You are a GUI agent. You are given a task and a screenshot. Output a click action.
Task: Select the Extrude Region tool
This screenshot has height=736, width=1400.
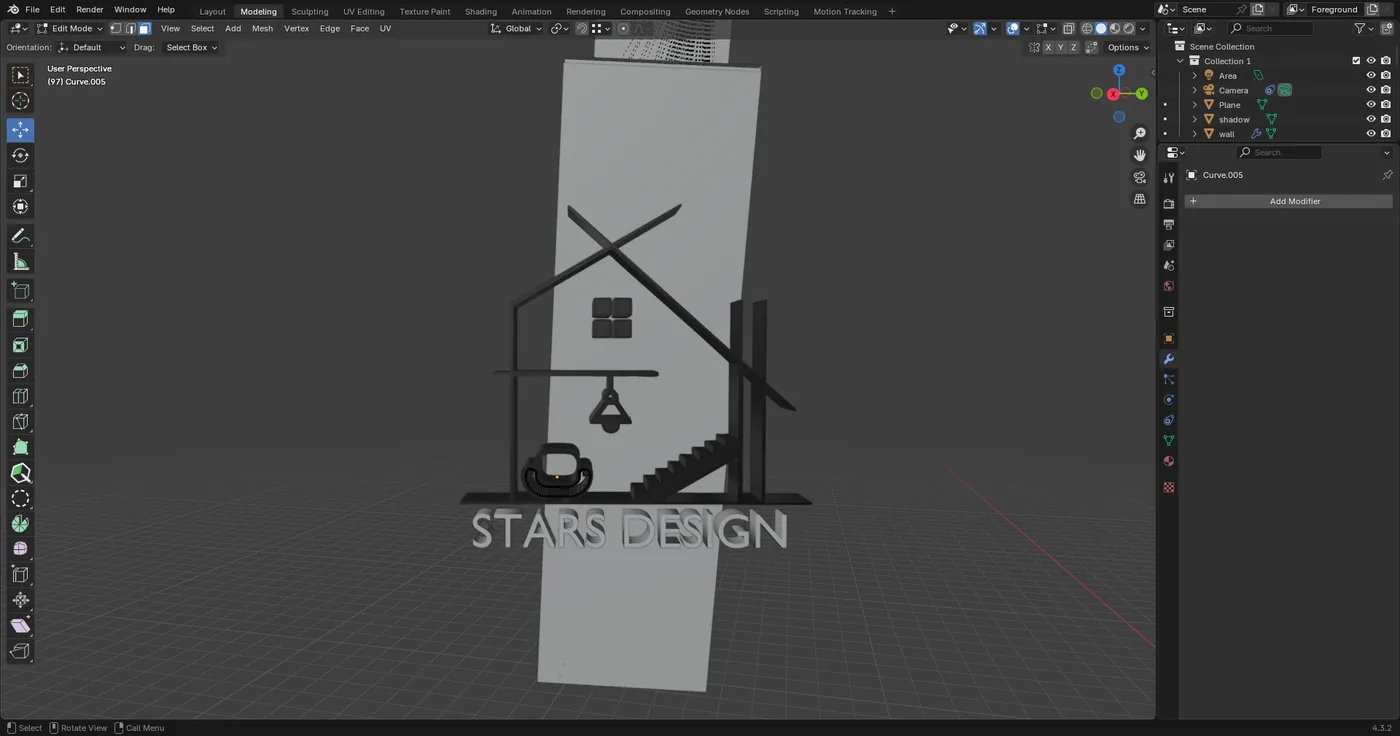coord(20,319)
